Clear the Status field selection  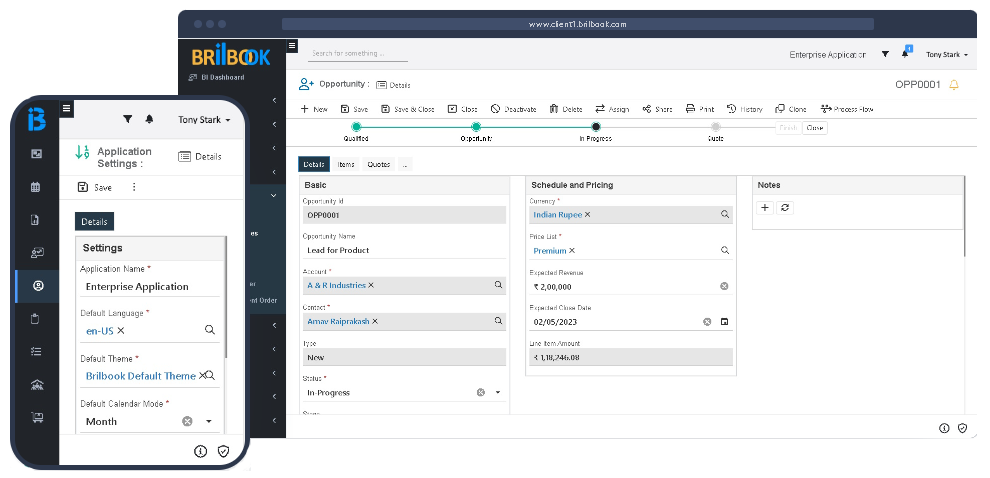480,392
